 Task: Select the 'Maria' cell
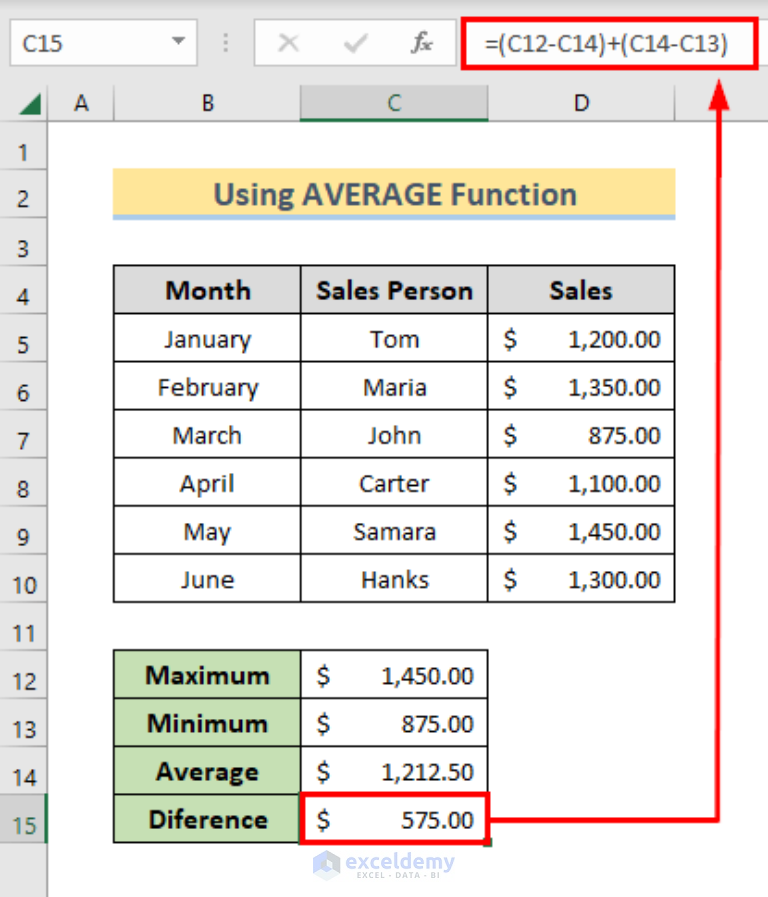(394, 386)
